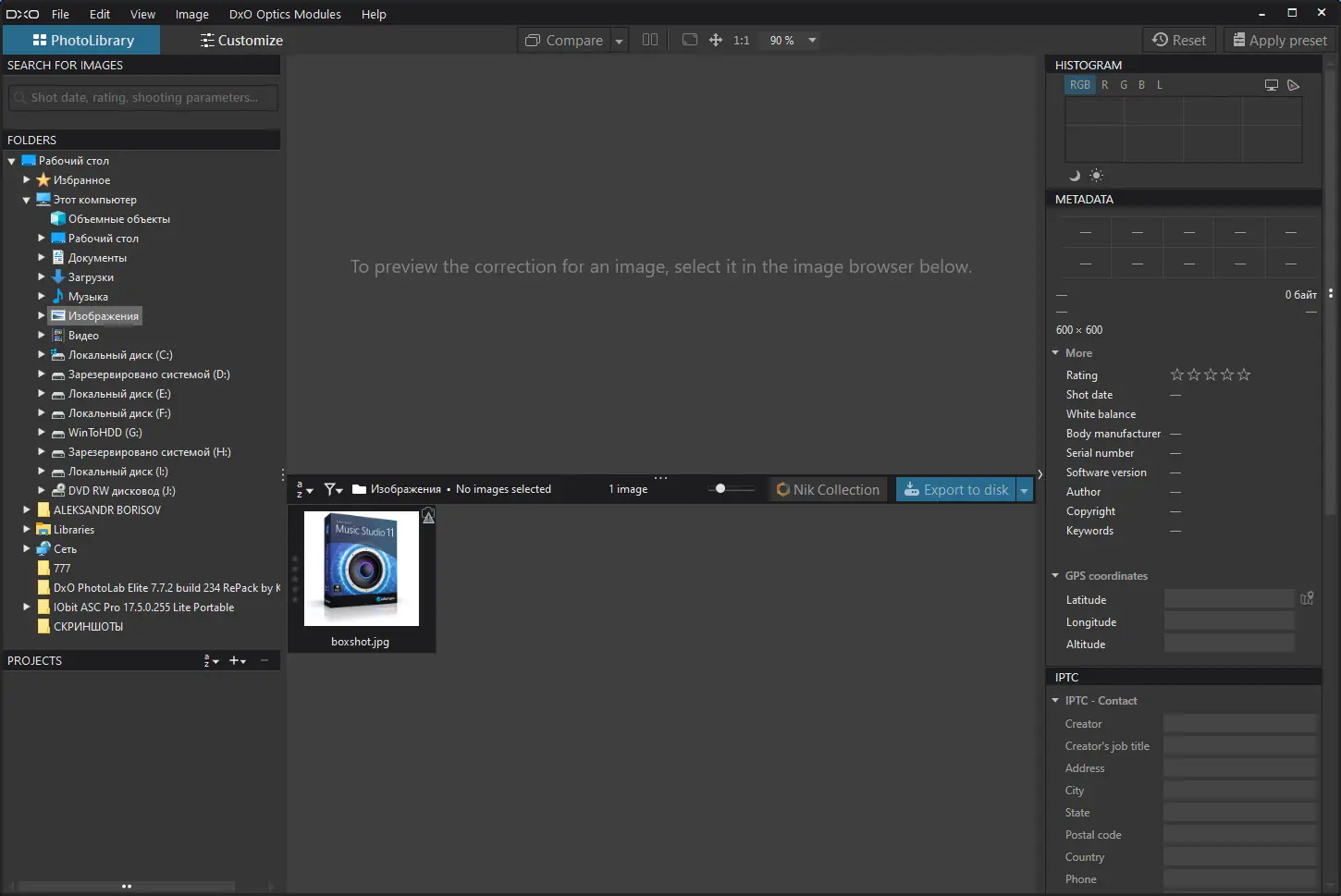This screenshot has height=896, width=1341.
Task: Click the move/pan arrows icon
Action: point(716,40)
